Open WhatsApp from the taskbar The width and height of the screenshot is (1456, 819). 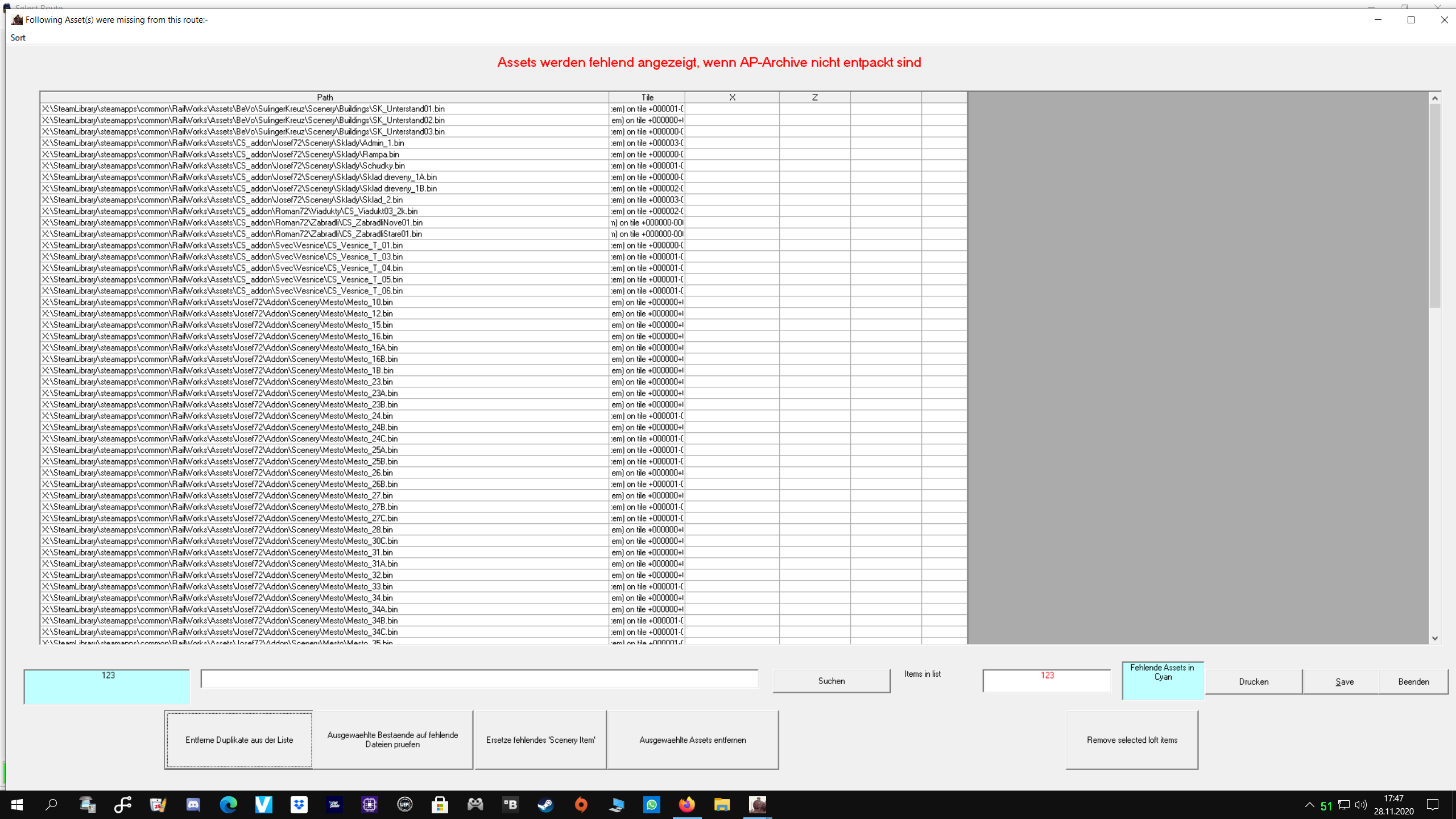click(x=651, y=804)
